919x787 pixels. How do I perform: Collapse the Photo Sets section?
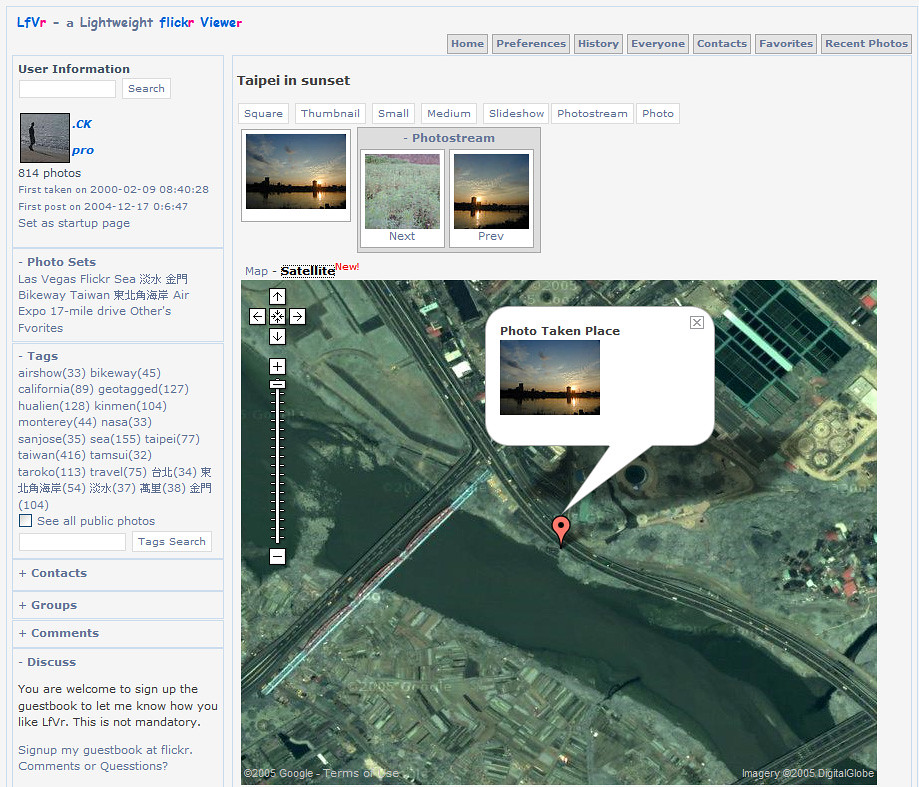57,262
